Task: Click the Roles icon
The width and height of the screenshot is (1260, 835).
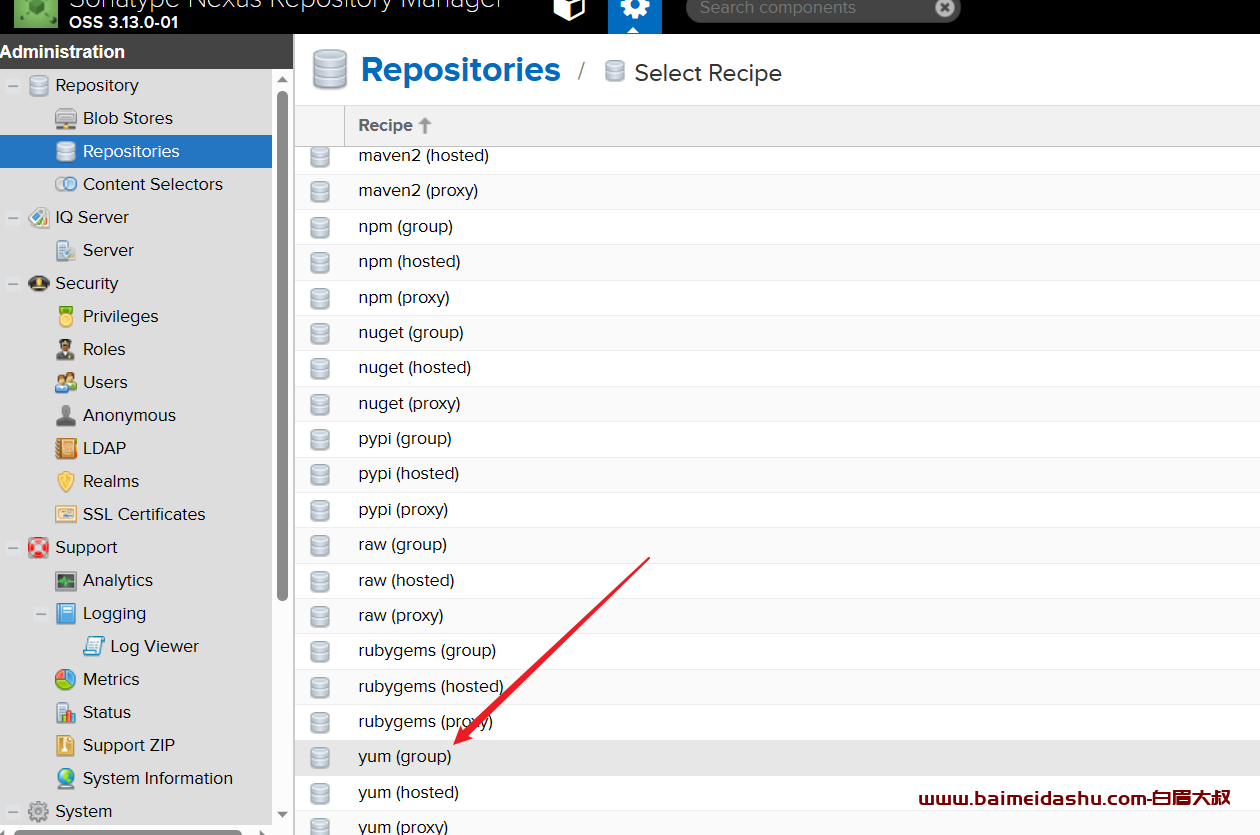Action: point(66,349)
